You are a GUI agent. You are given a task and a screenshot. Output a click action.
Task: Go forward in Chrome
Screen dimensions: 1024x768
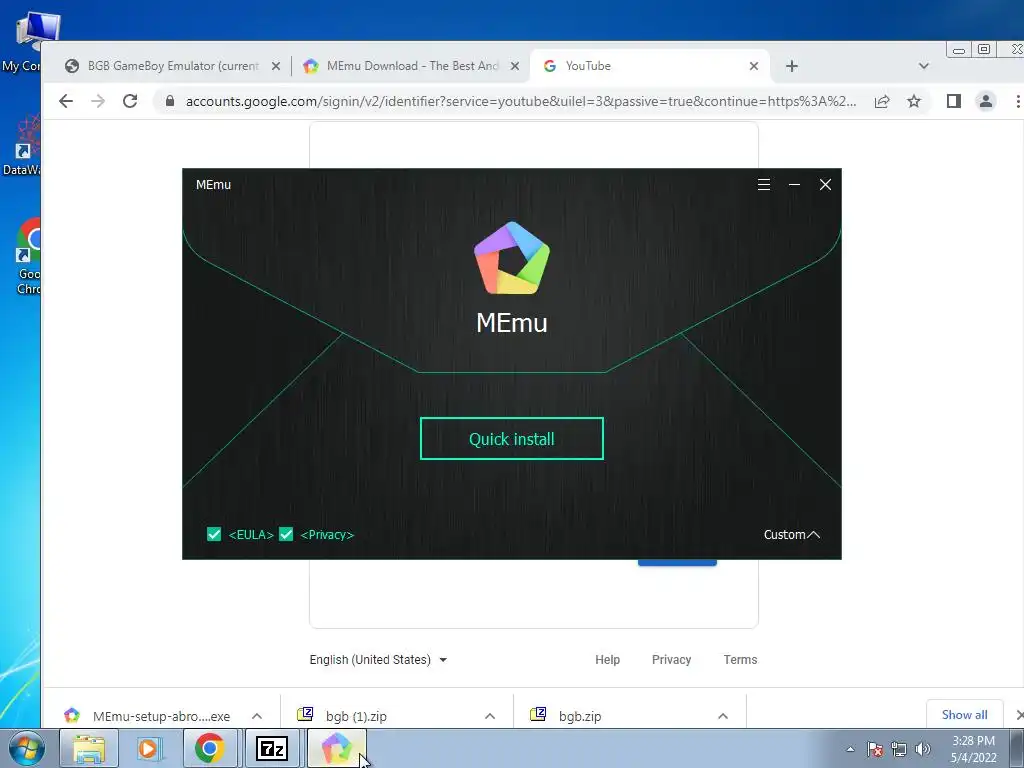[98, 101]
